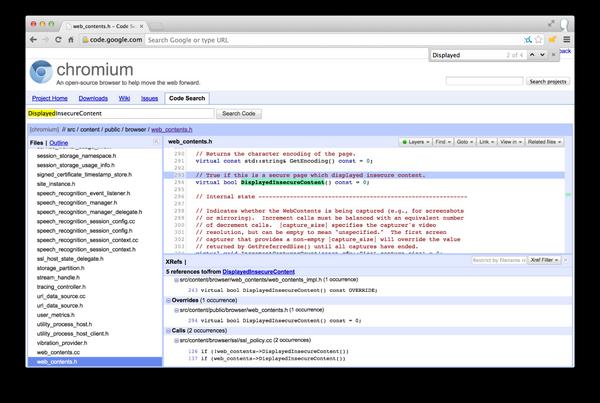Screen dimensions: 600x403
Task: Click highlighted DisplayedInsecureContent on line 294
Action: point(282,183)
